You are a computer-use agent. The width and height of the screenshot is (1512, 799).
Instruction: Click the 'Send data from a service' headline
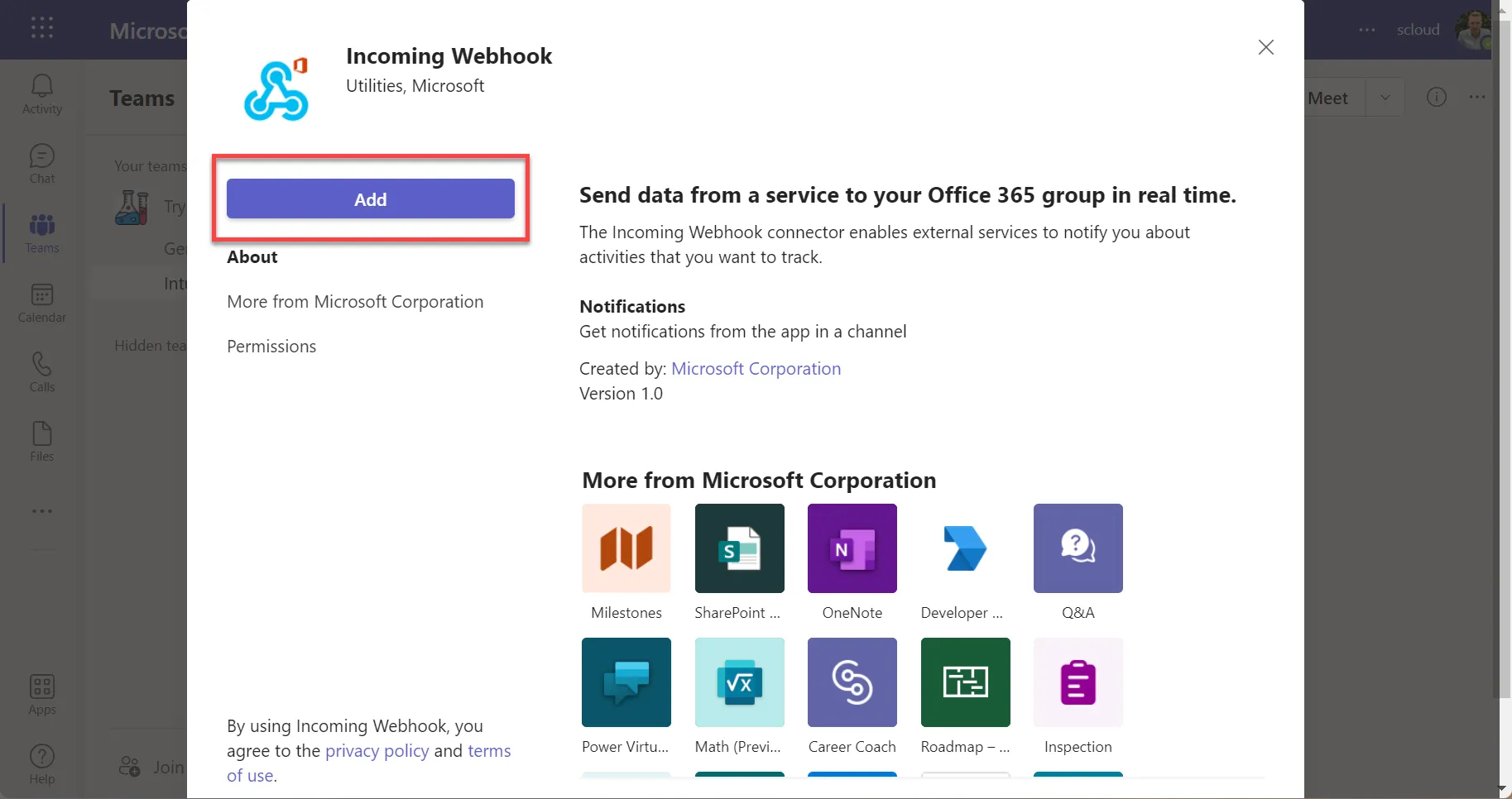coord(907,195)
